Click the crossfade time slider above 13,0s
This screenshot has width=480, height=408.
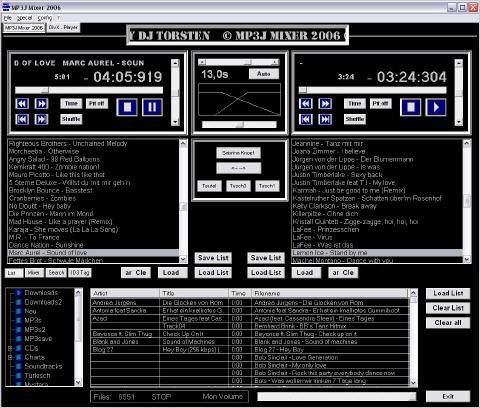[x=239, y=62]
